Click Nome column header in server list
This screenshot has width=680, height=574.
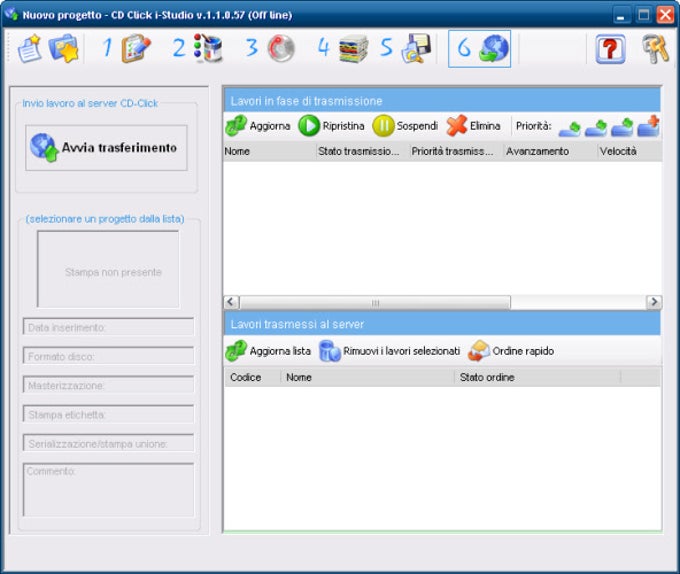coord(367,378)
